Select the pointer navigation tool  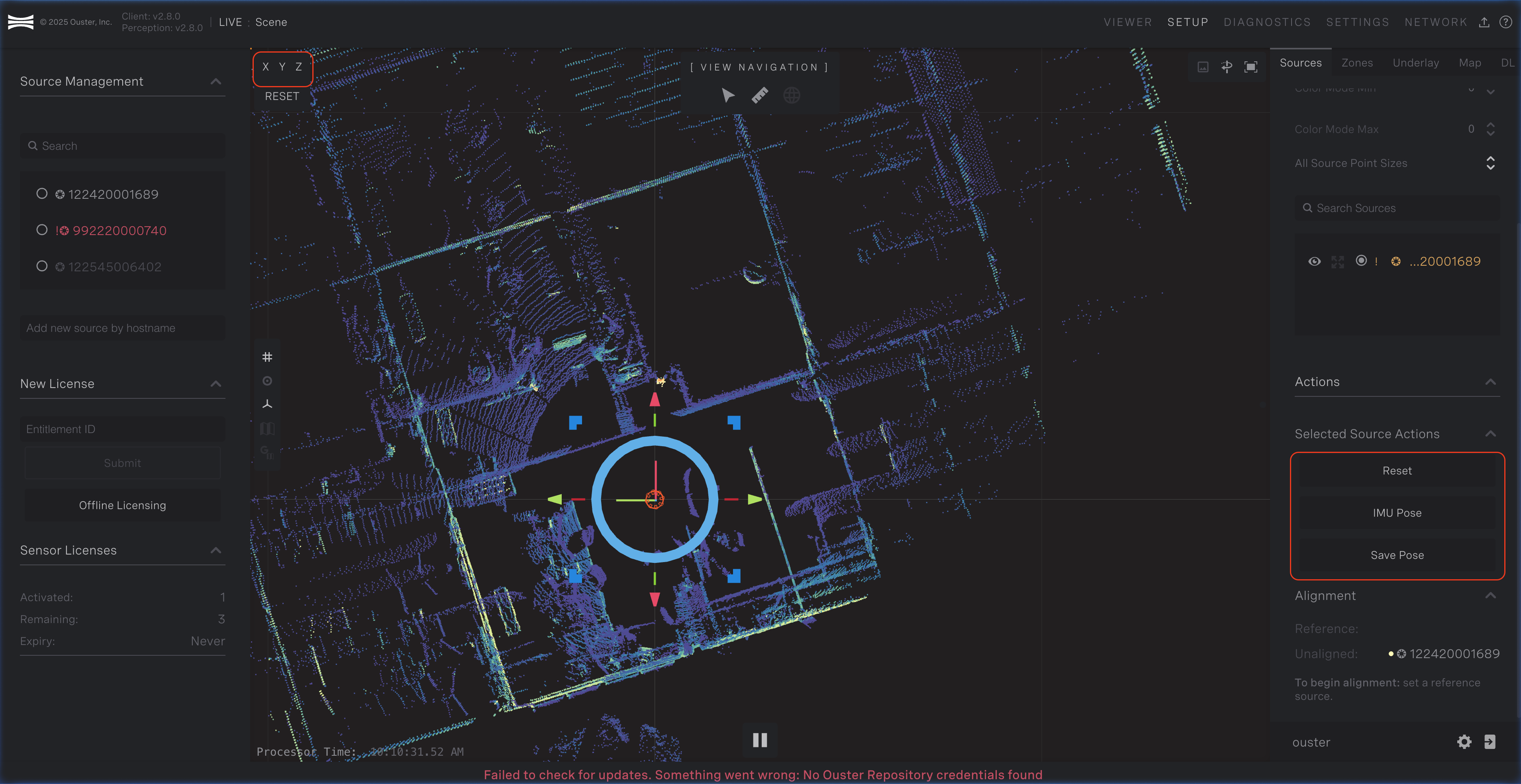coord(727,95)
